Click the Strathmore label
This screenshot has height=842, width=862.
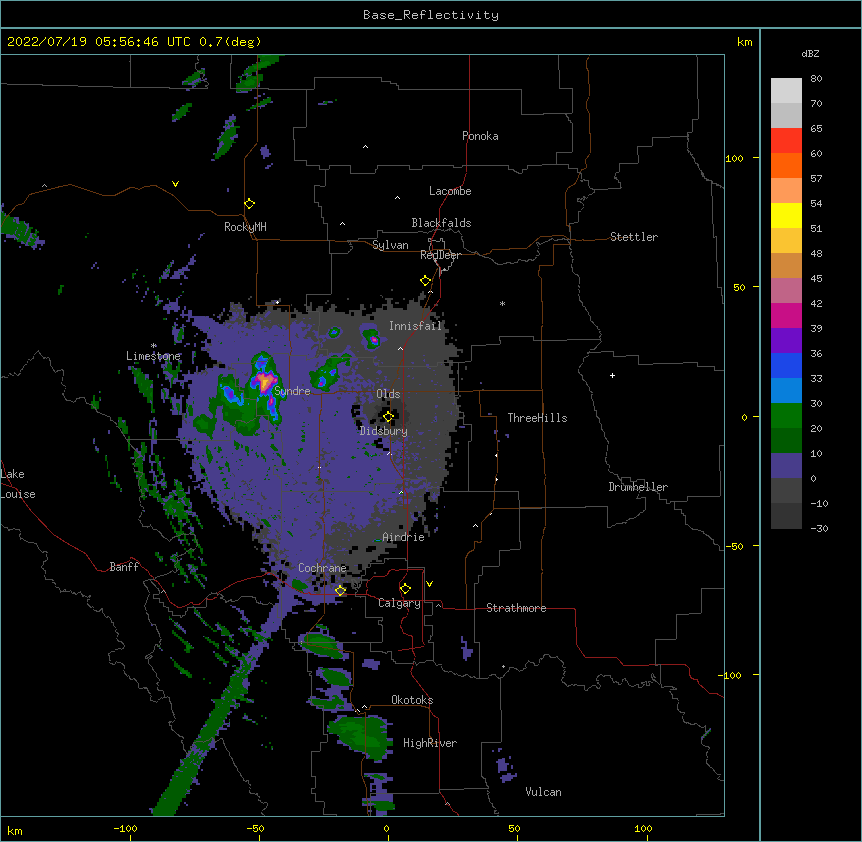pyautogui.click(x=516, y=608)
